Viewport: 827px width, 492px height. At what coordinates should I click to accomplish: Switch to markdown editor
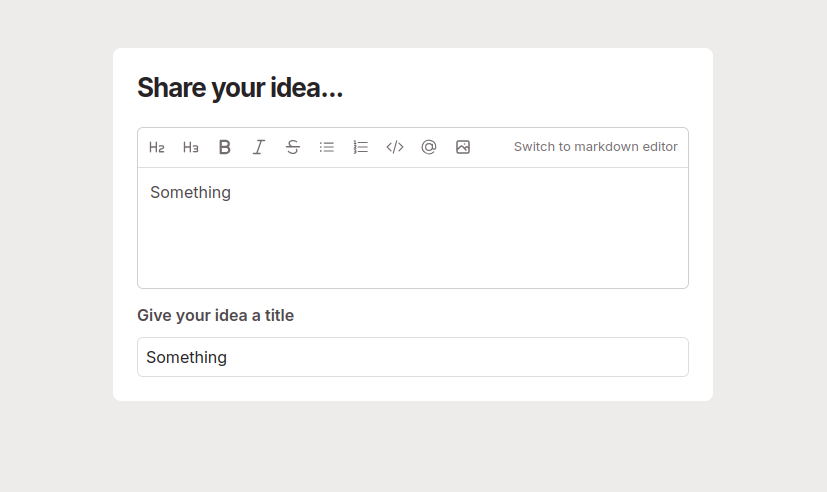click(595, 147)
